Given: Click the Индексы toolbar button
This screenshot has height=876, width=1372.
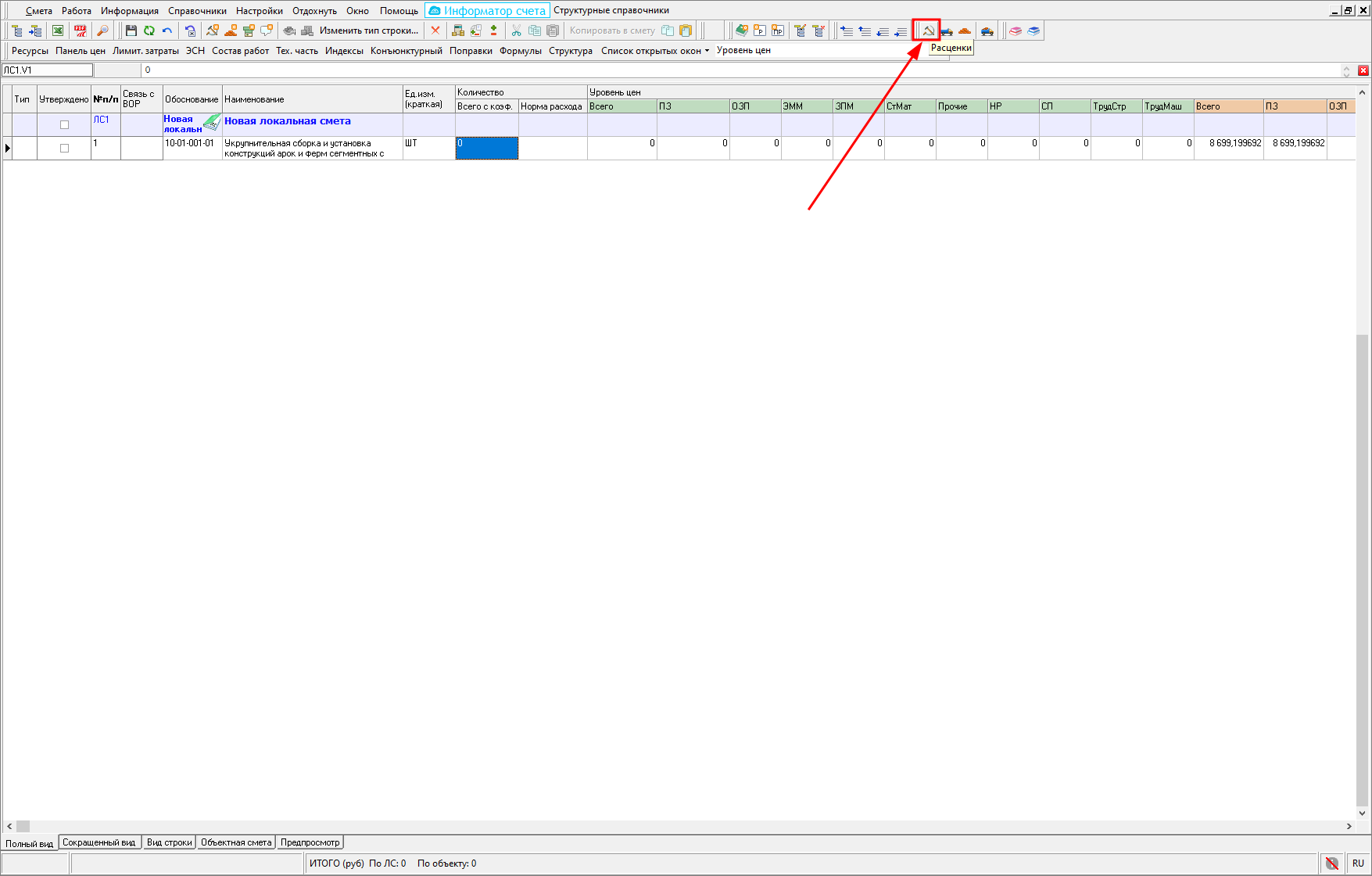Looking at the screenshot, I should pos(344,51).
